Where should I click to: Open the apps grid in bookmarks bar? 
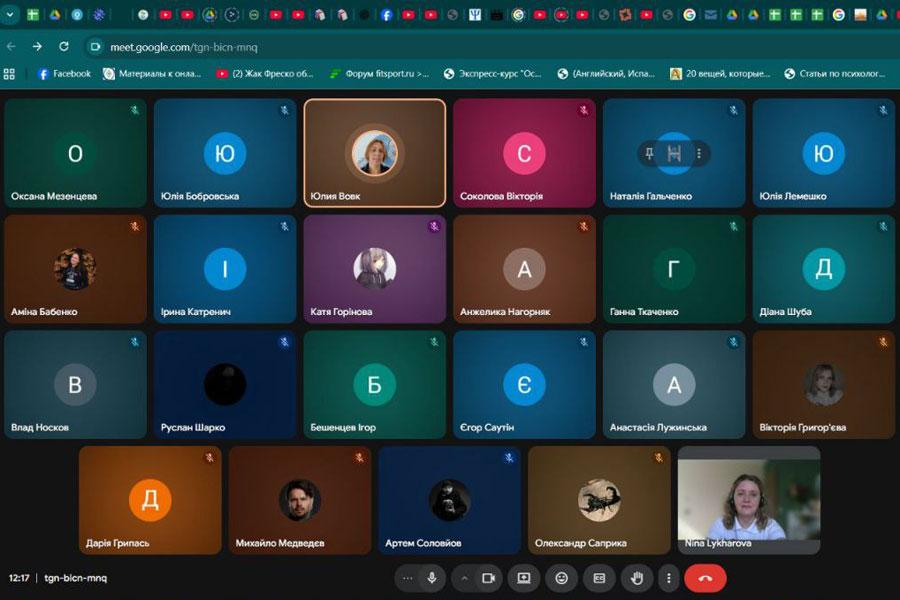[x=9, y=73]
